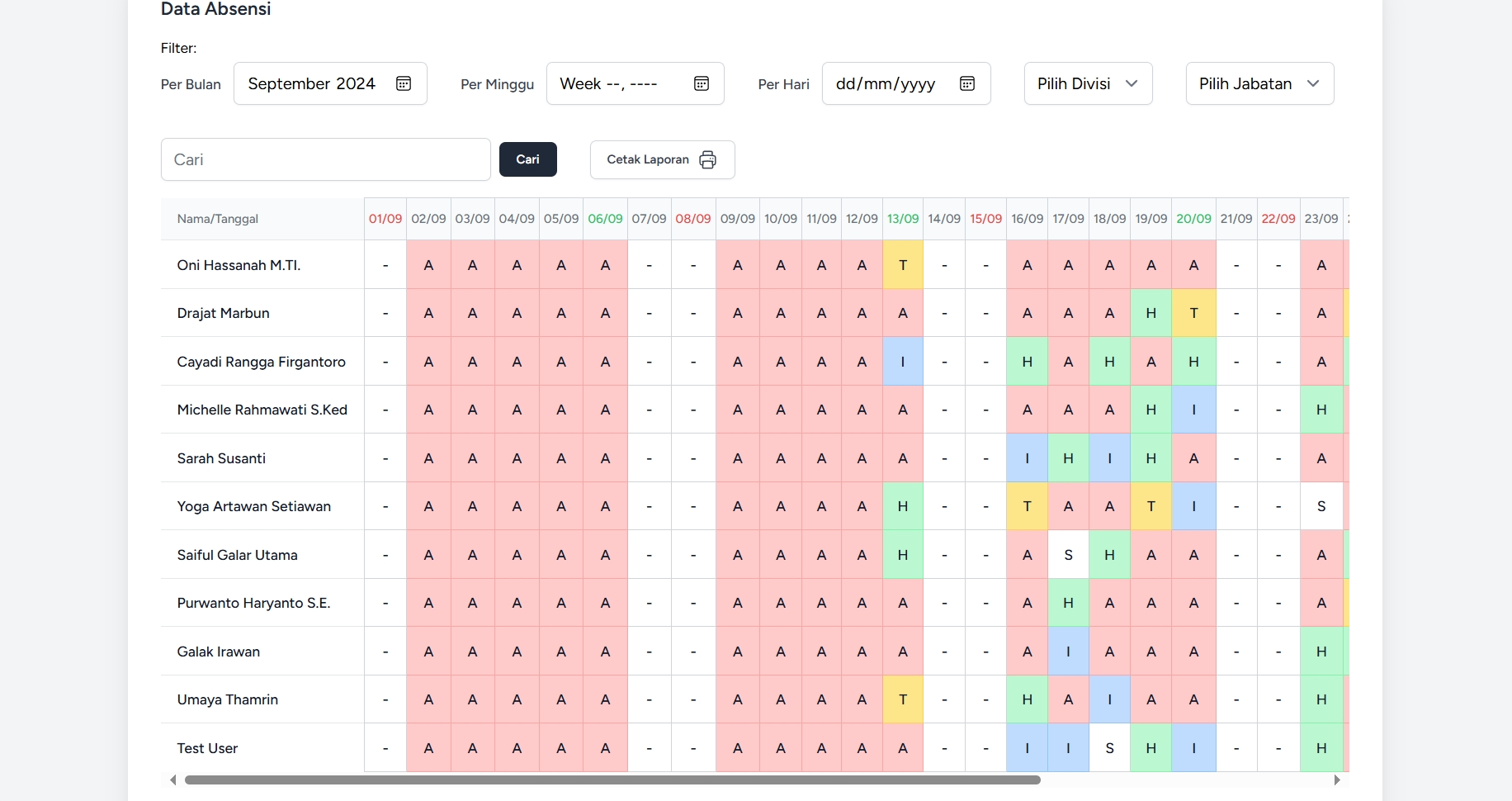Click the dd/mm/yyyy date field

click(886, 83)
